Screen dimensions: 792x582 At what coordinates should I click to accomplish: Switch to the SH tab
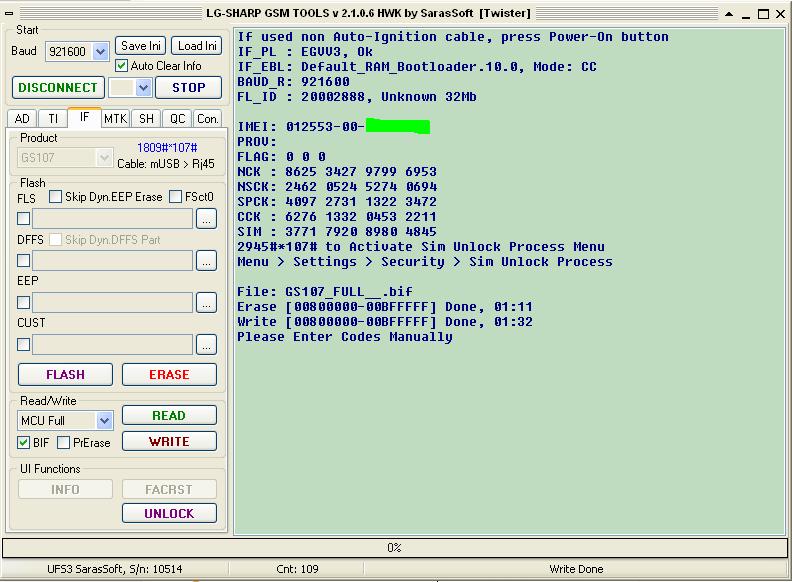(146, 119)
